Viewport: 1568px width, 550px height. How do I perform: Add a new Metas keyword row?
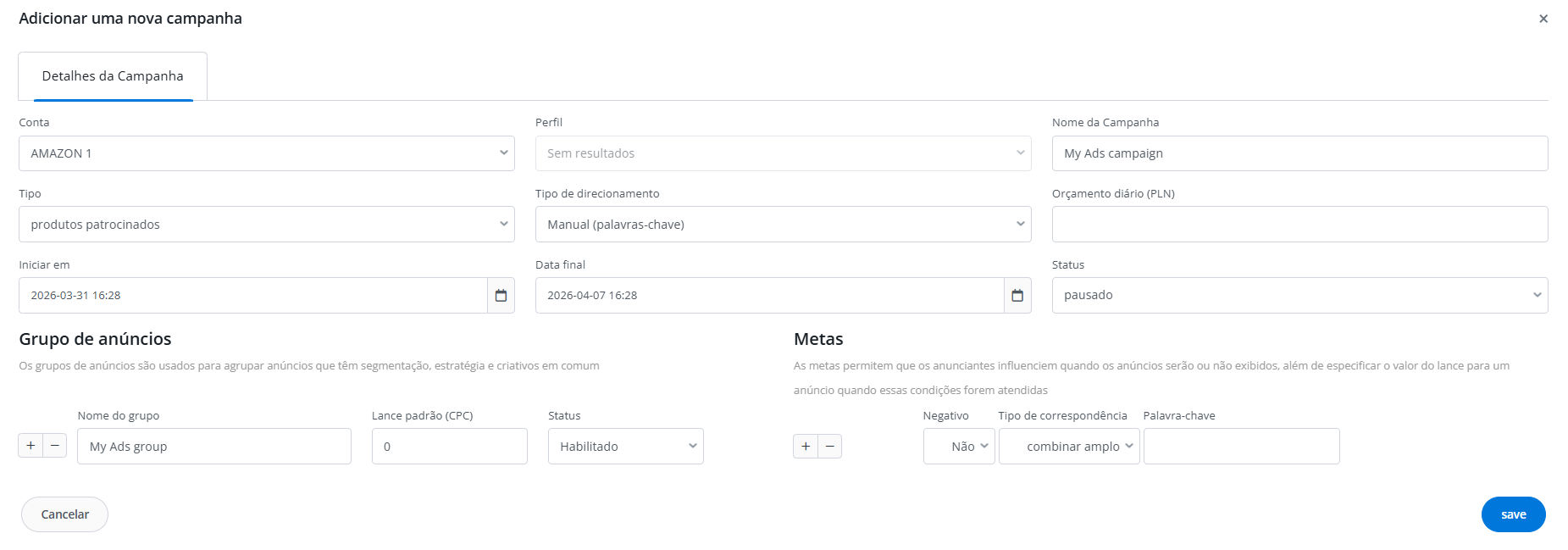(x=806, y=447)
